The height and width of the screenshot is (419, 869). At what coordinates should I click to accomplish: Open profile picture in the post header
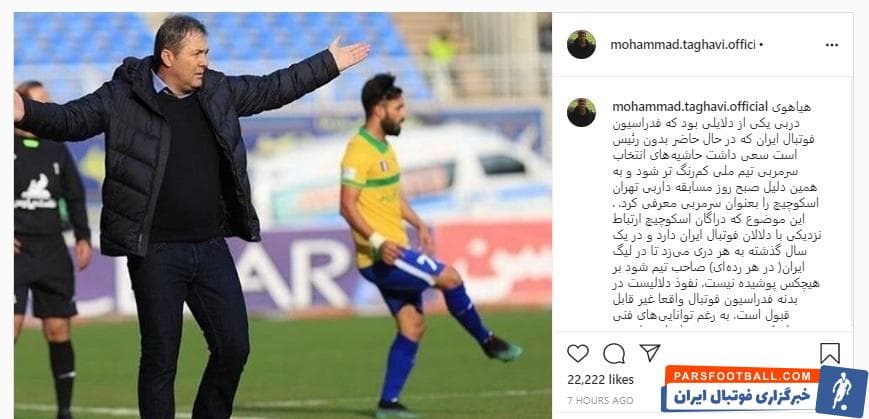[x=581, y=44]
